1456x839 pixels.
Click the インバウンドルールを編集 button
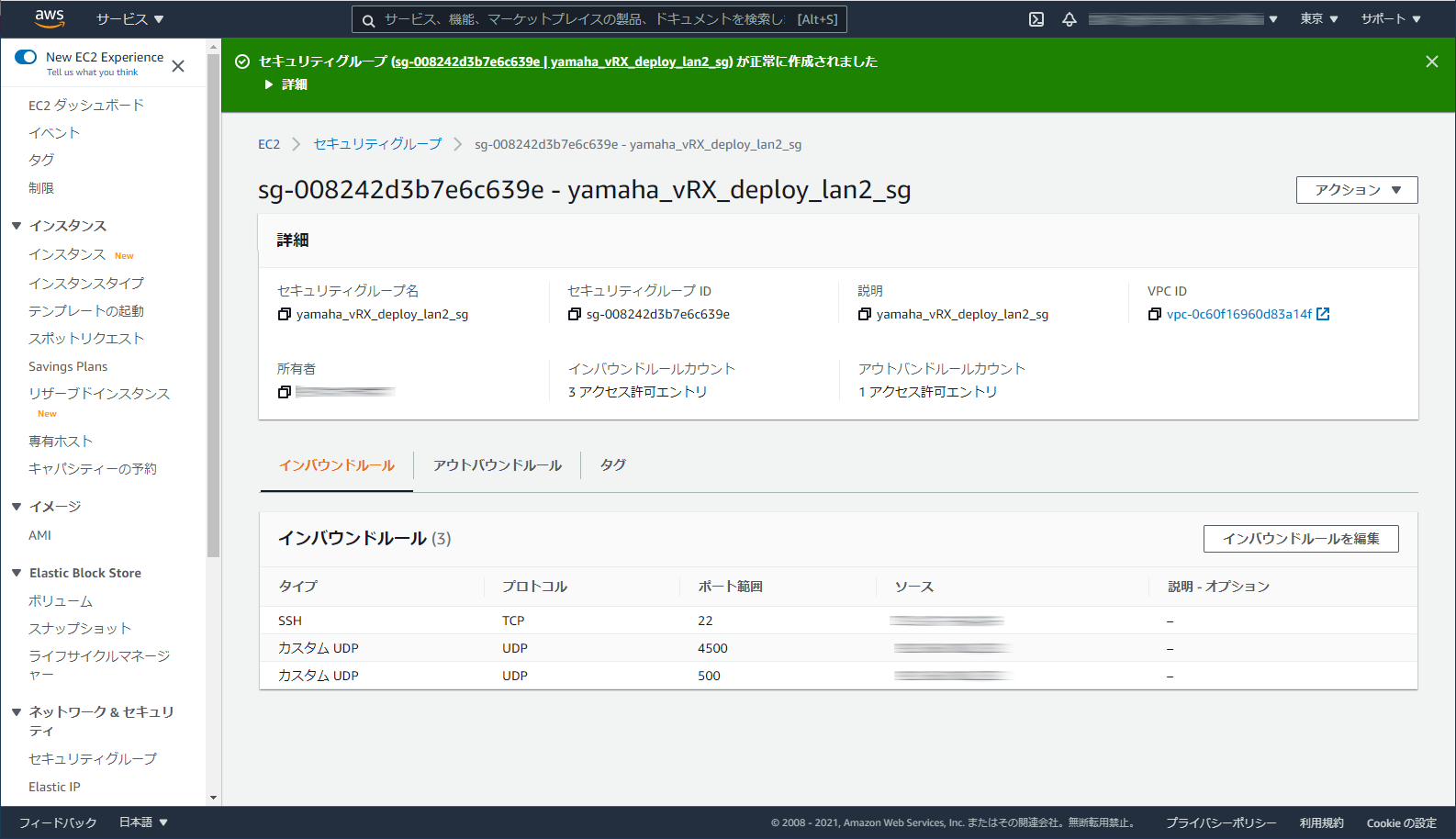[x=1300, y=539]
